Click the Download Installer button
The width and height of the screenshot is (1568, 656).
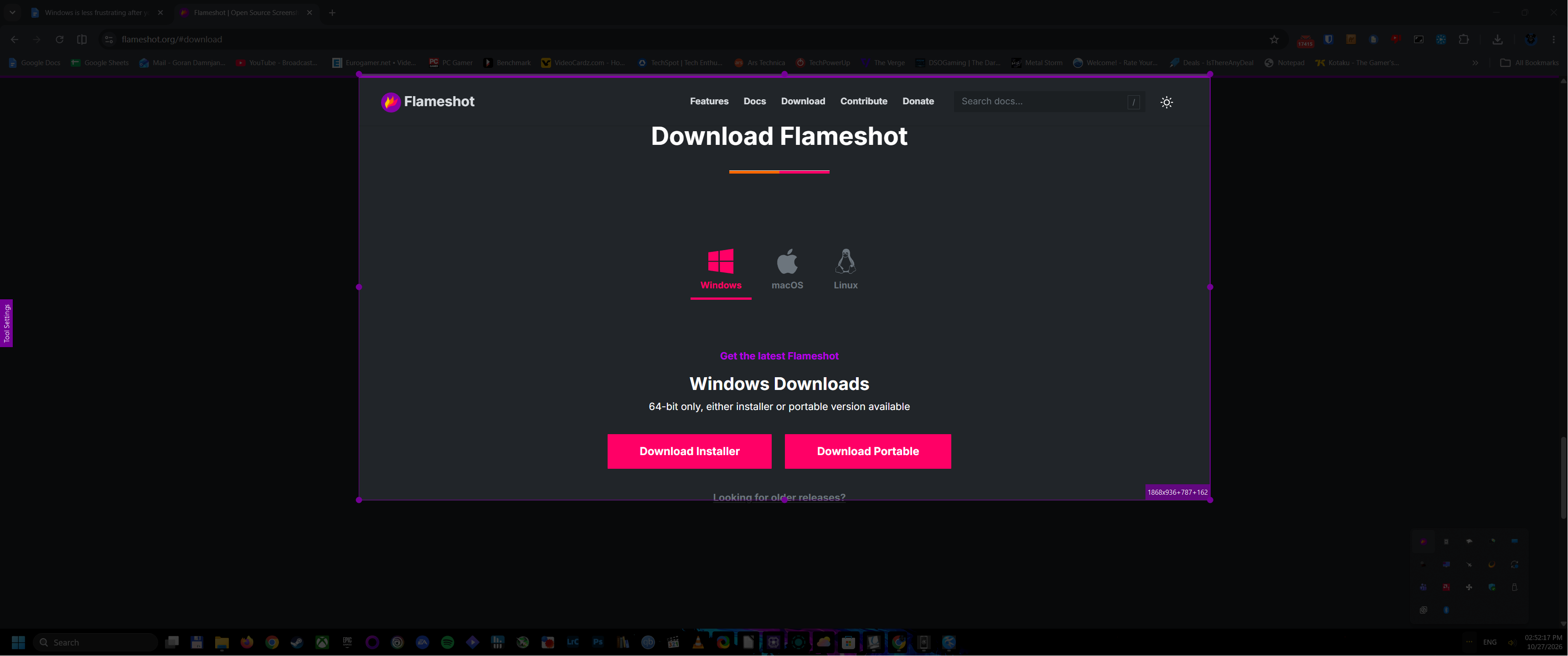[x=690, y=451]
